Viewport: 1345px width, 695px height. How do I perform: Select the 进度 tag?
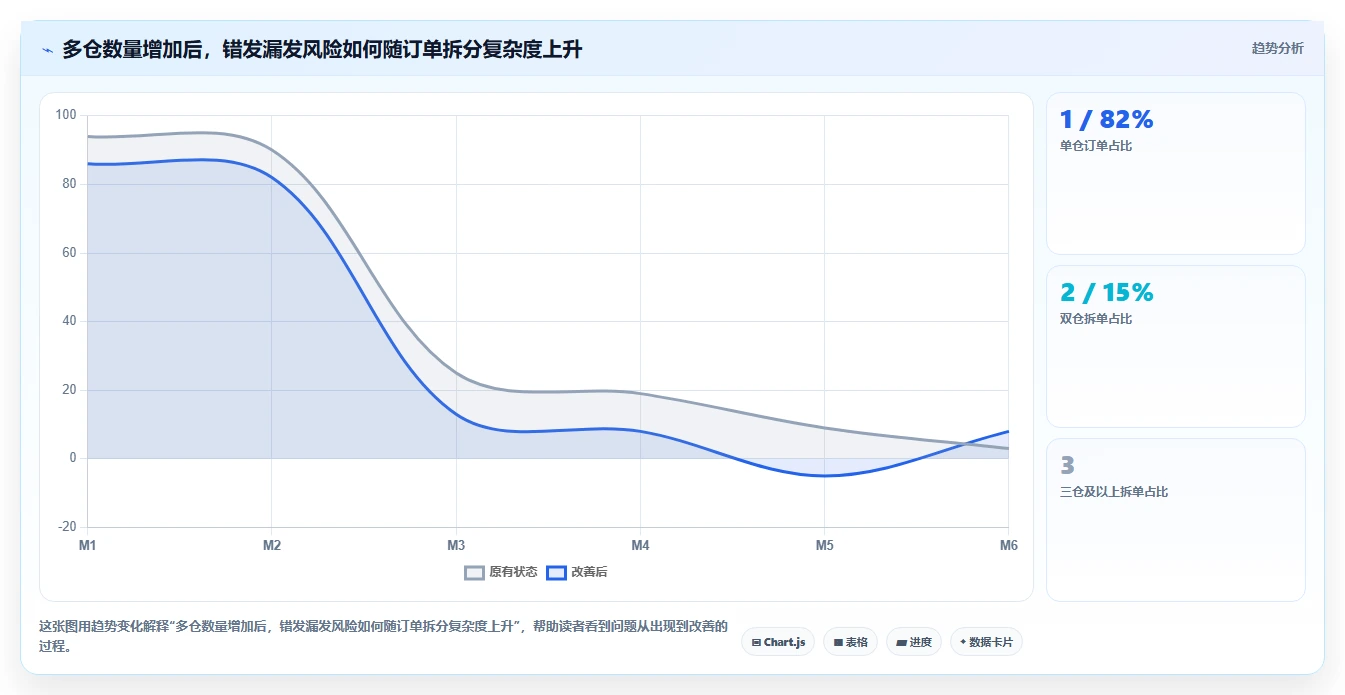point(914,642)
